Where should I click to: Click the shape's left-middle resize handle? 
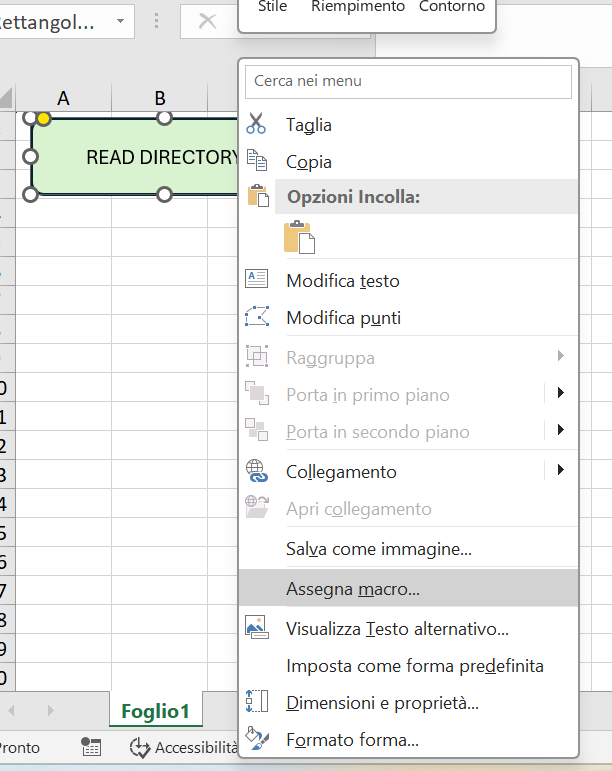pos(30,156)
